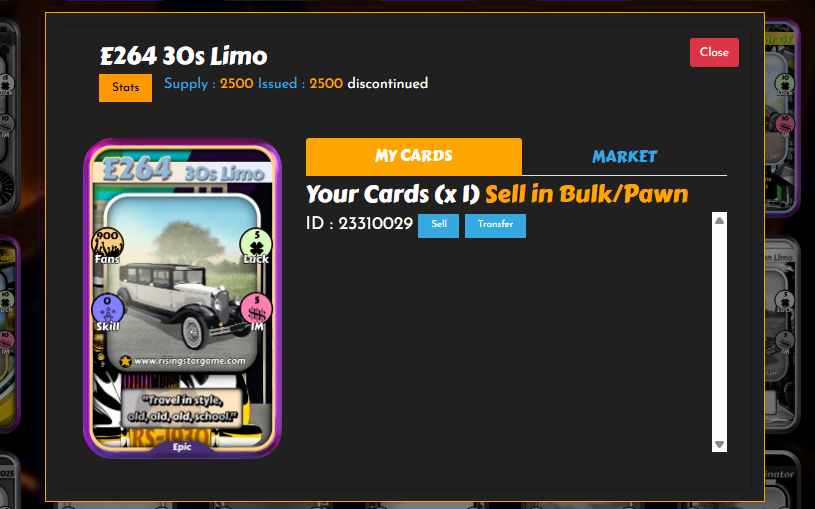
Task: Select the MY CARDS tab
Action: 414,156
